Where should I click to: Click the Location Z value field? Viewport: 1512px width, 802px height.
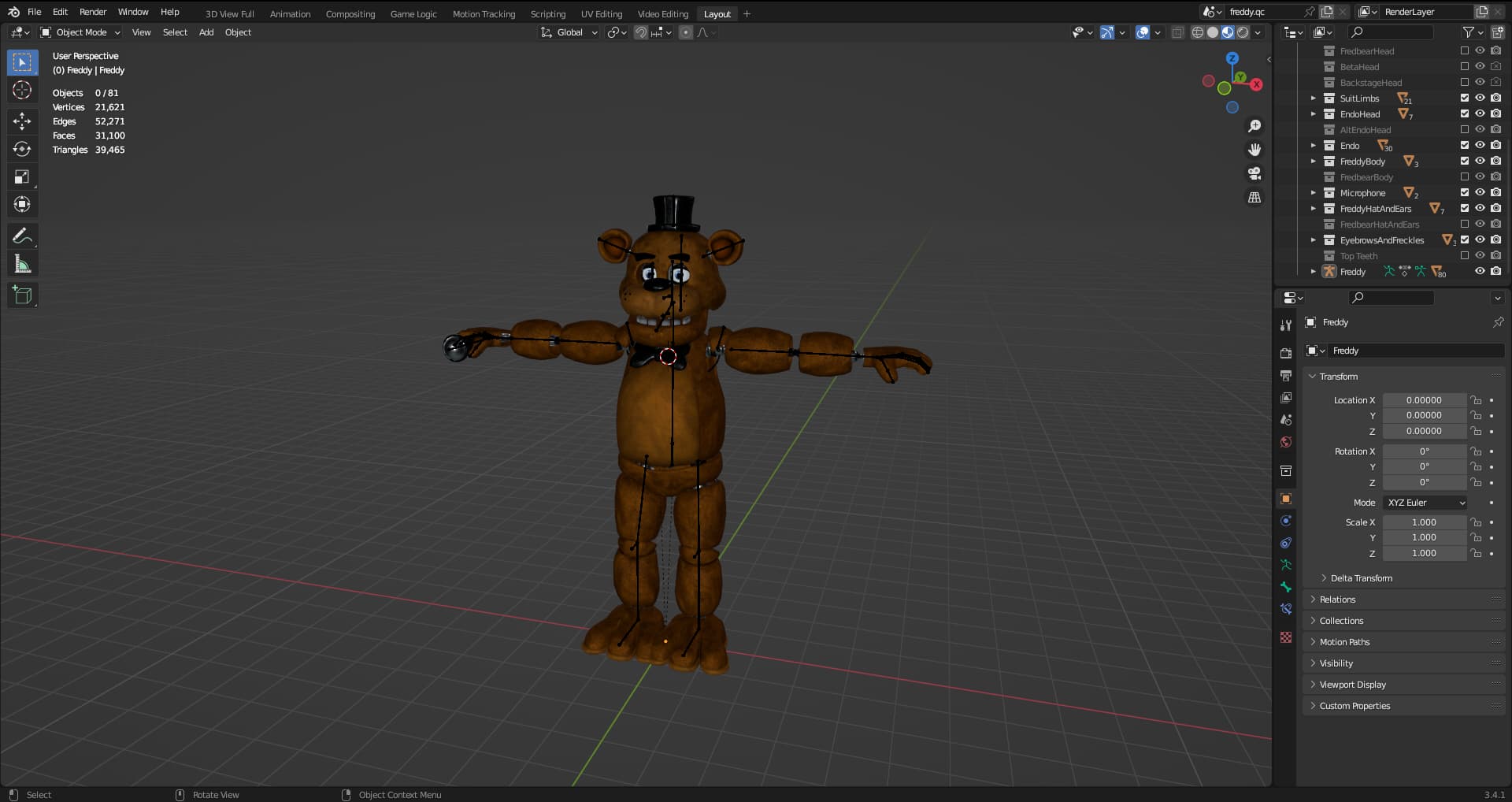click(x=1424, y=432)
